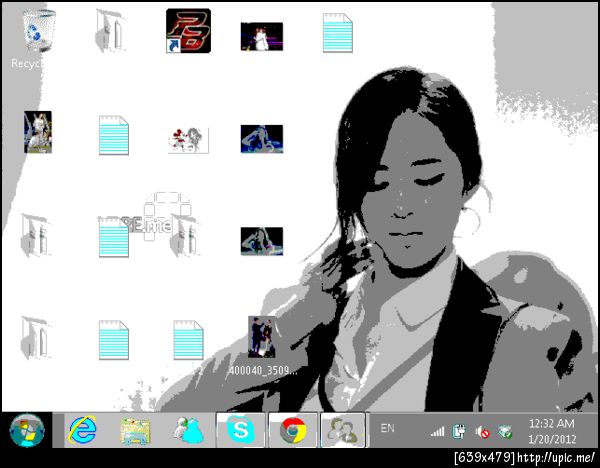Open the EN language bar selector
600x468 pixels.
(387, 428)
